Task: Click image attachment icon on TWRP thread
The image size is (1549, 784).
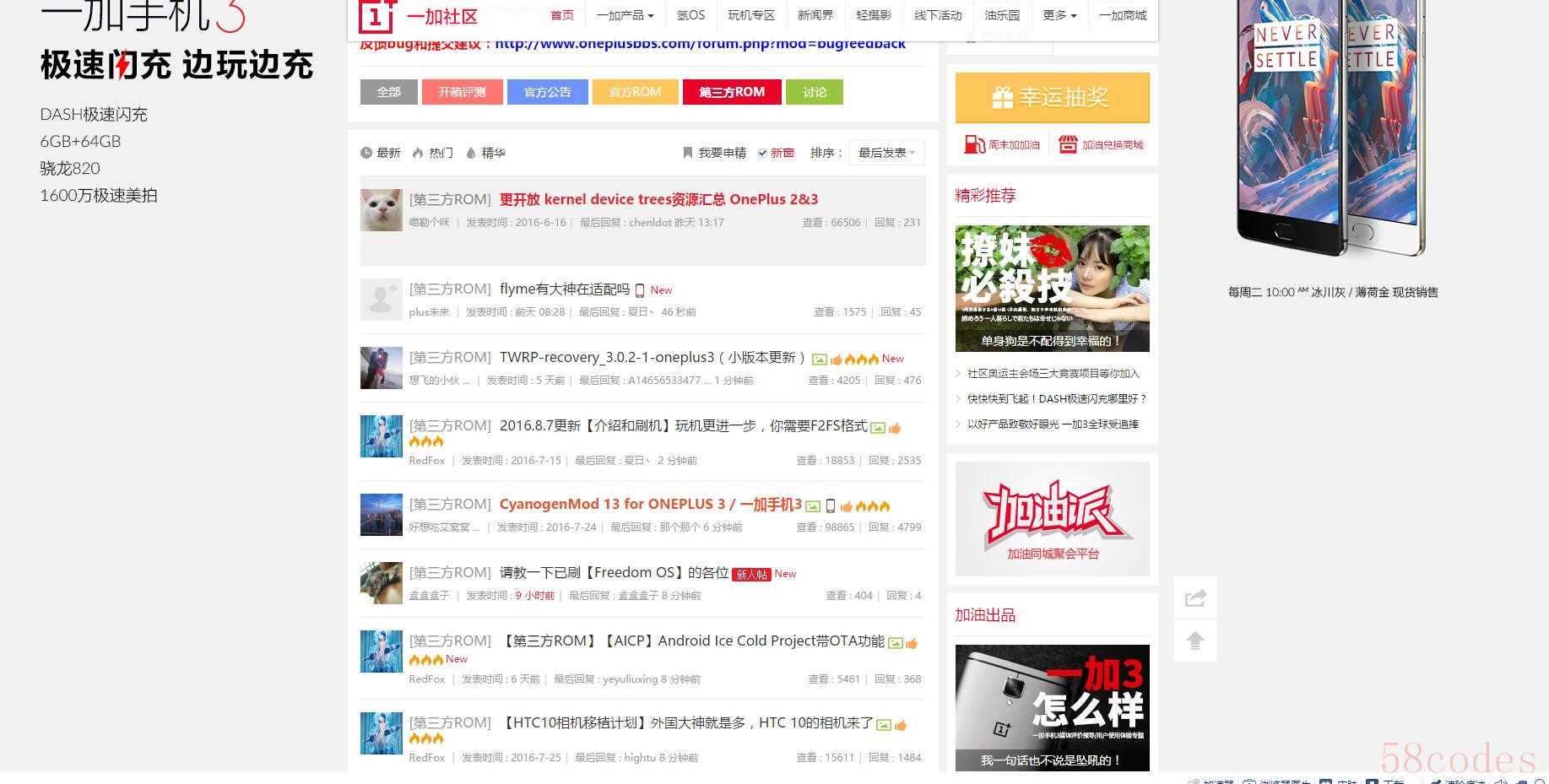Action: [x=820, y=360]
